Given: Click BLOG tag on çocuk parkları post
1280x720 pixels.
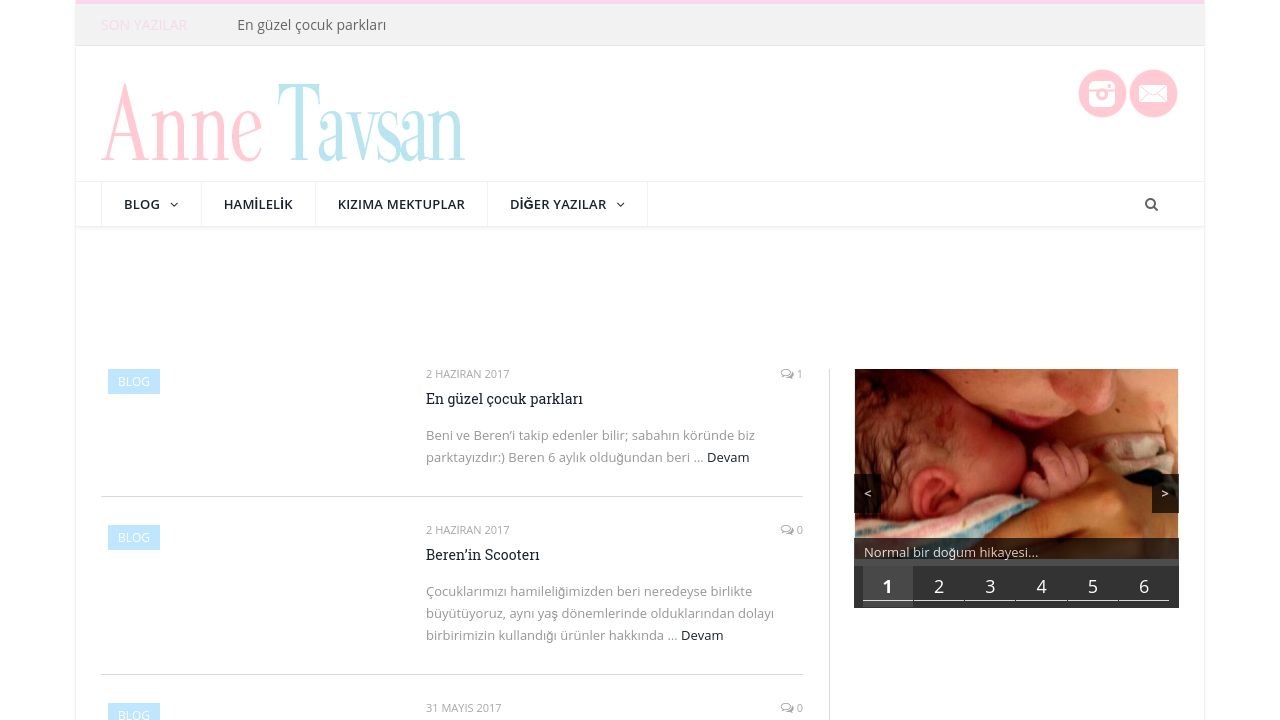Looking at the screenshot, I should (134, 381).
